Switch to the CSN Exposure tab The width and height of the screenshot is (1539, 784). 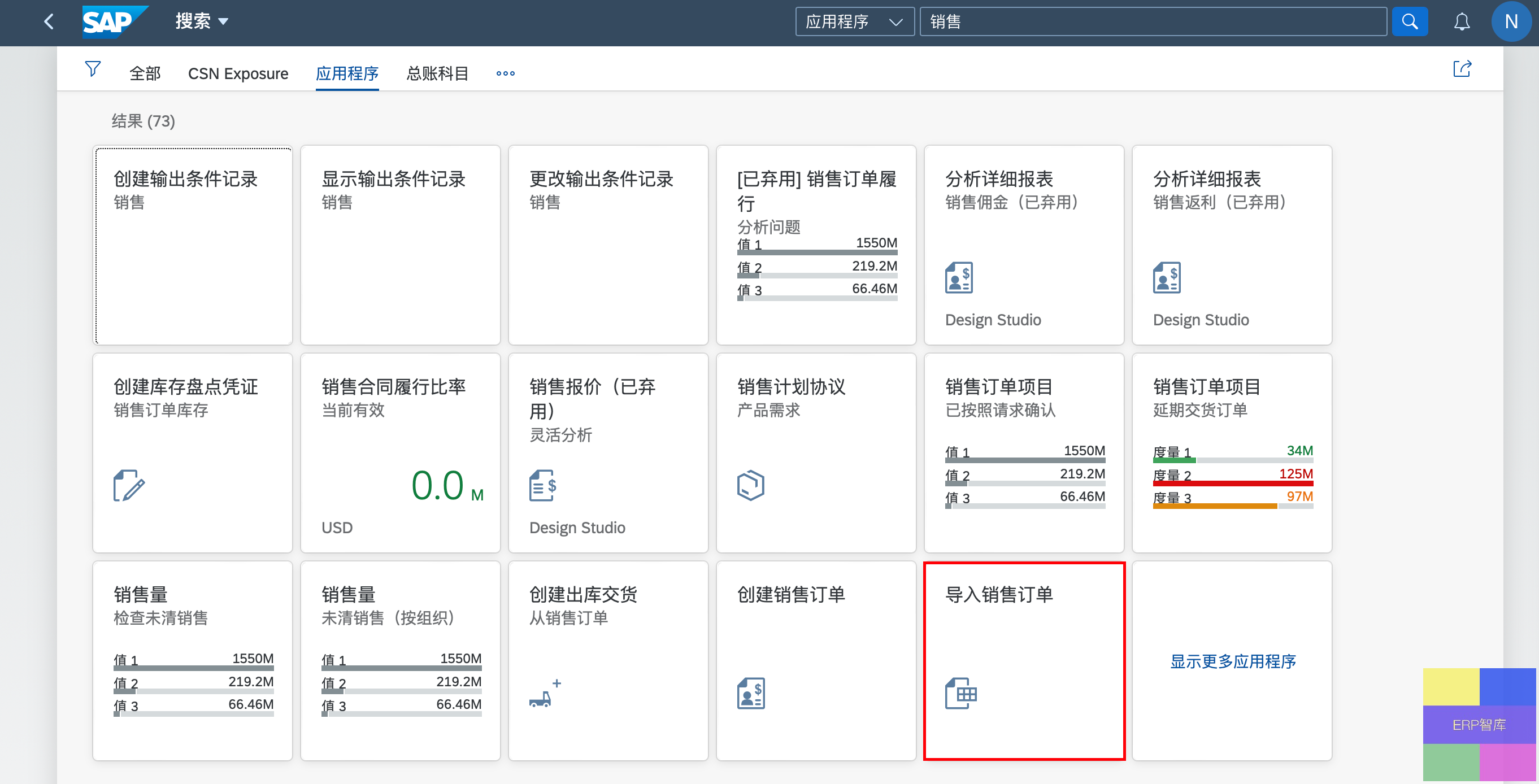click(238, 73)
